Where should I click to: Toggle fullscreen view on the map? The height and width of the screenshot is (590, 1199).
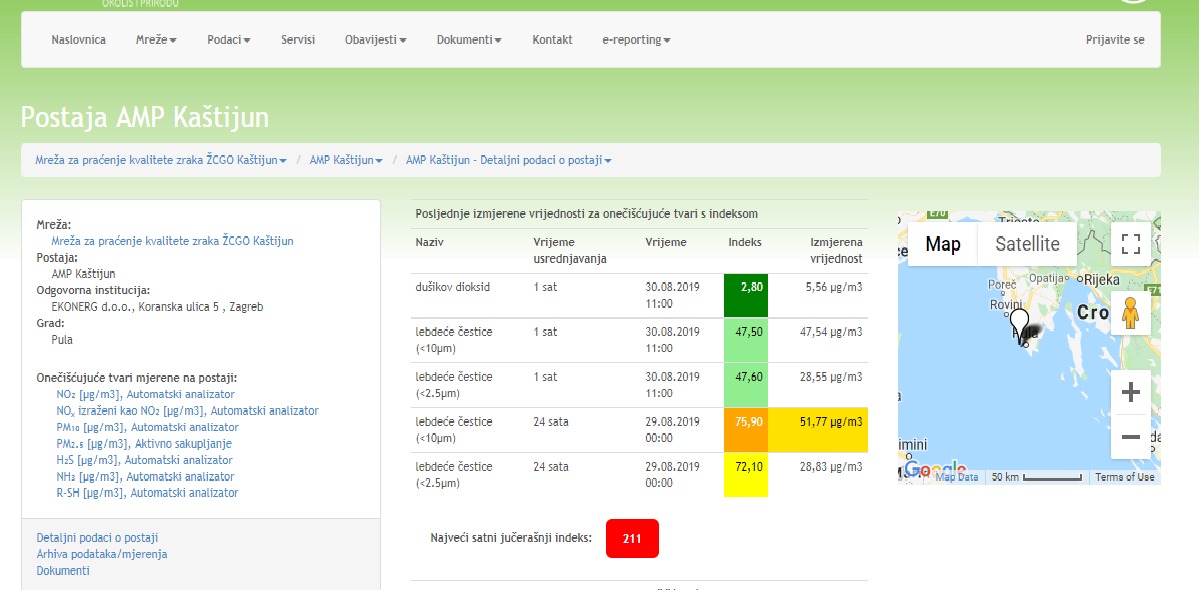click(x=1131, y=244)
